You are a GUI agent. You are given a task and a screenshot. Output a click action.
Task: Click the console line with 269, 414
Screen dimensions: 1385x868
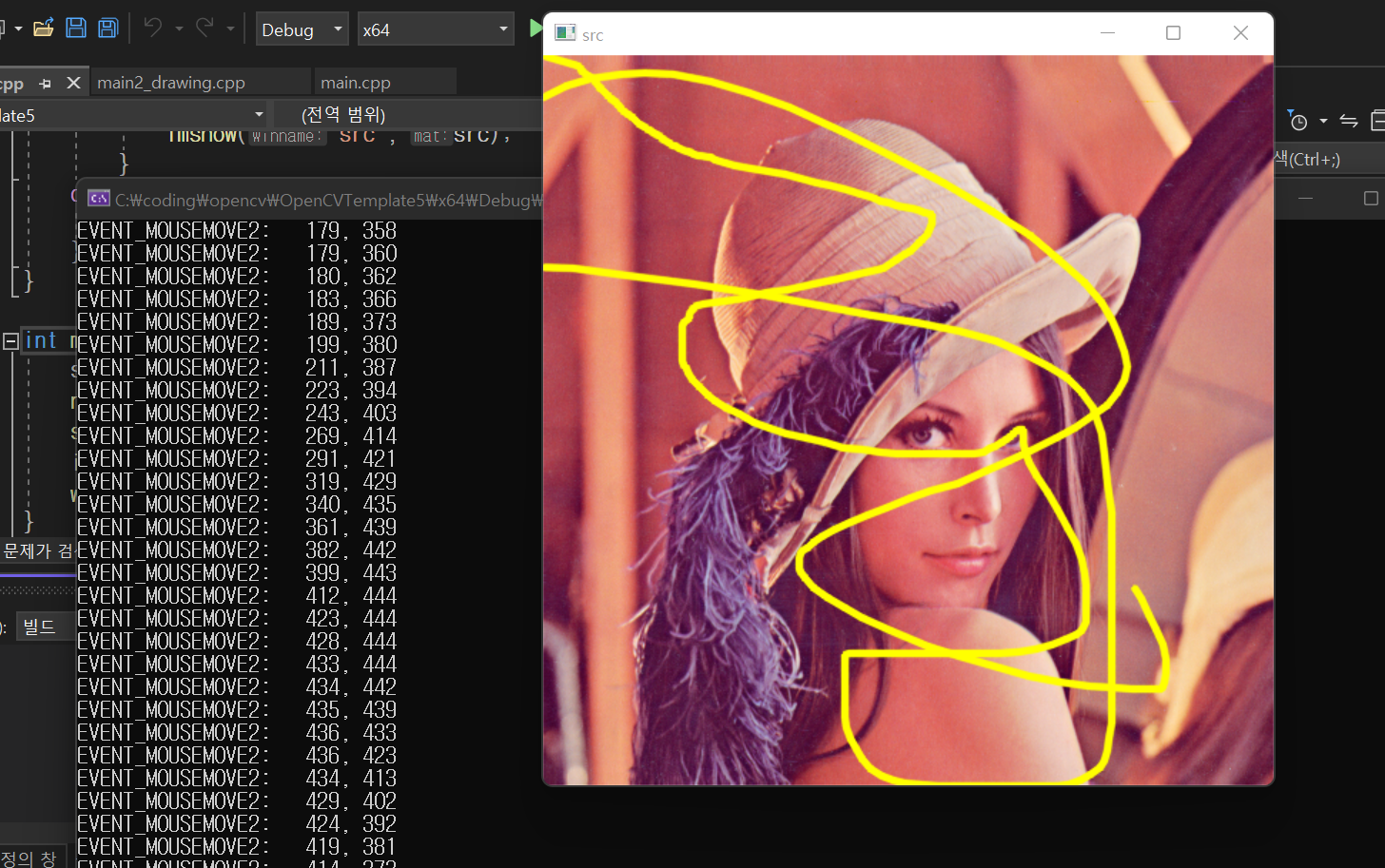237,436
